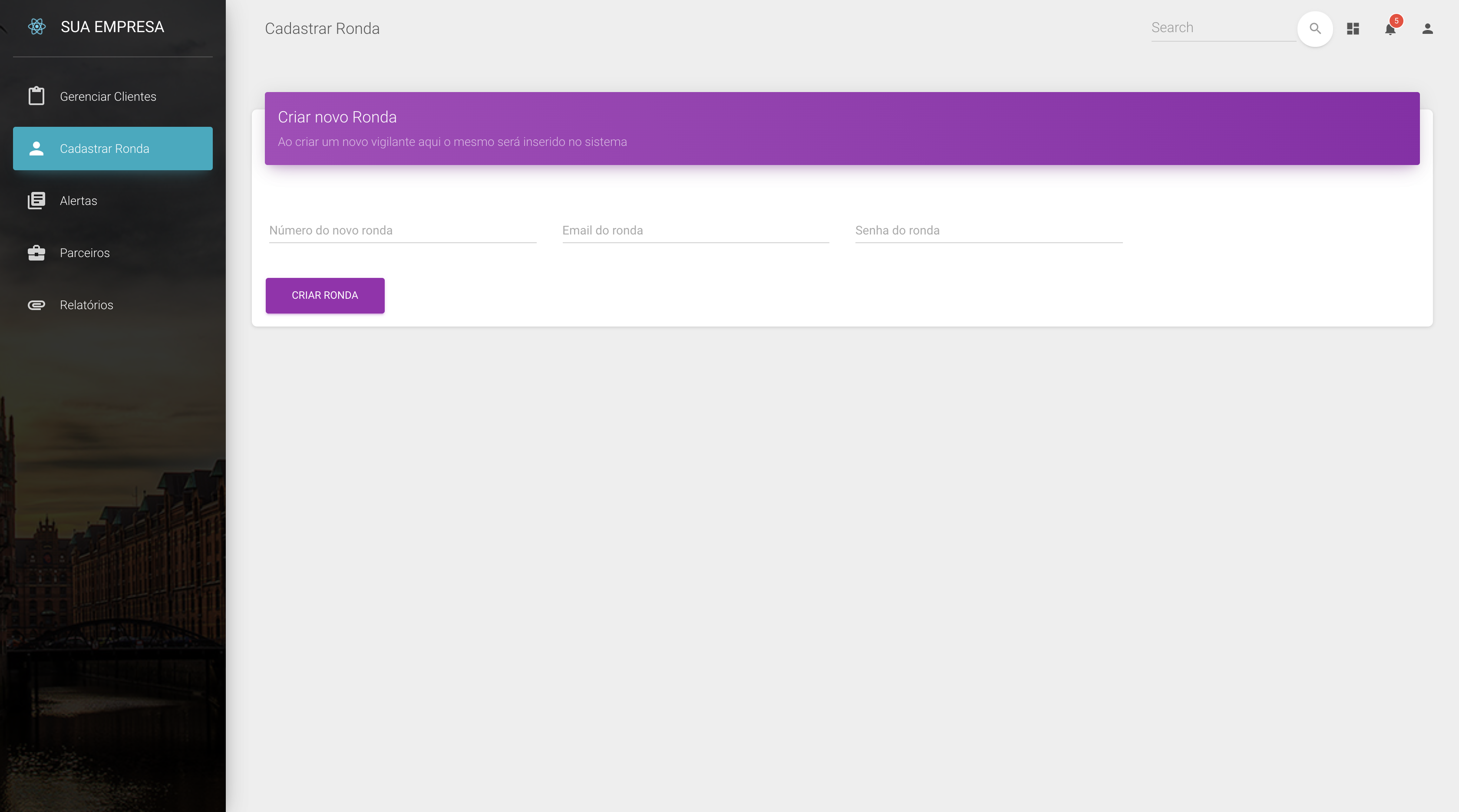The height and width of the screenshot is (812, 1459).
Task: Click the person icon beside Cadastrar Ronda
Action: click(36, 149)
